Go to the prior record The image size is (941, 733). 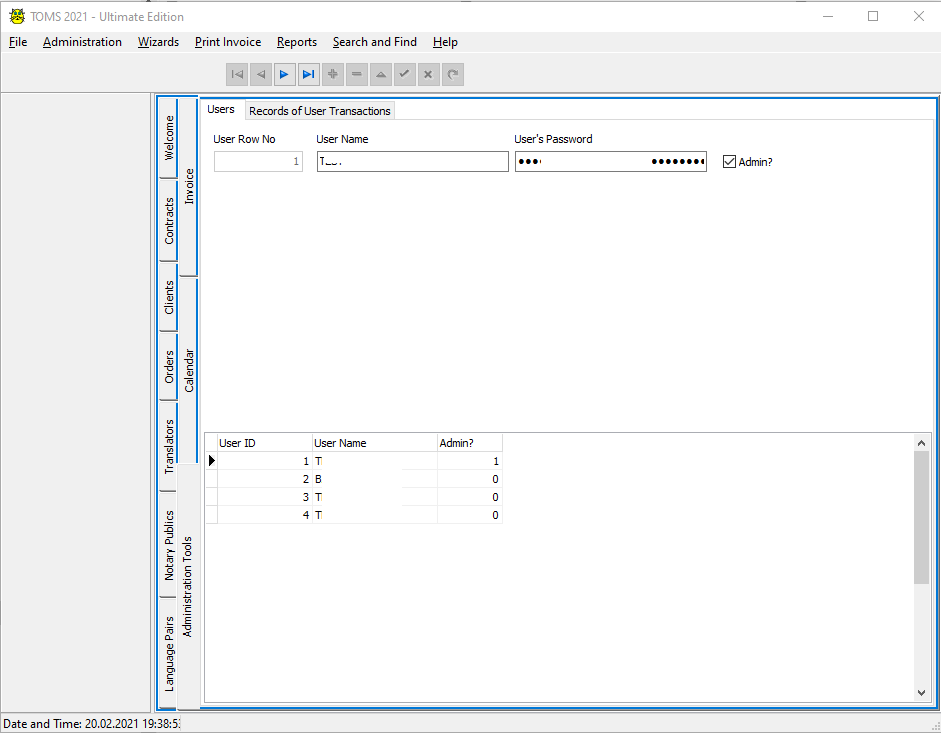[261, 74]
